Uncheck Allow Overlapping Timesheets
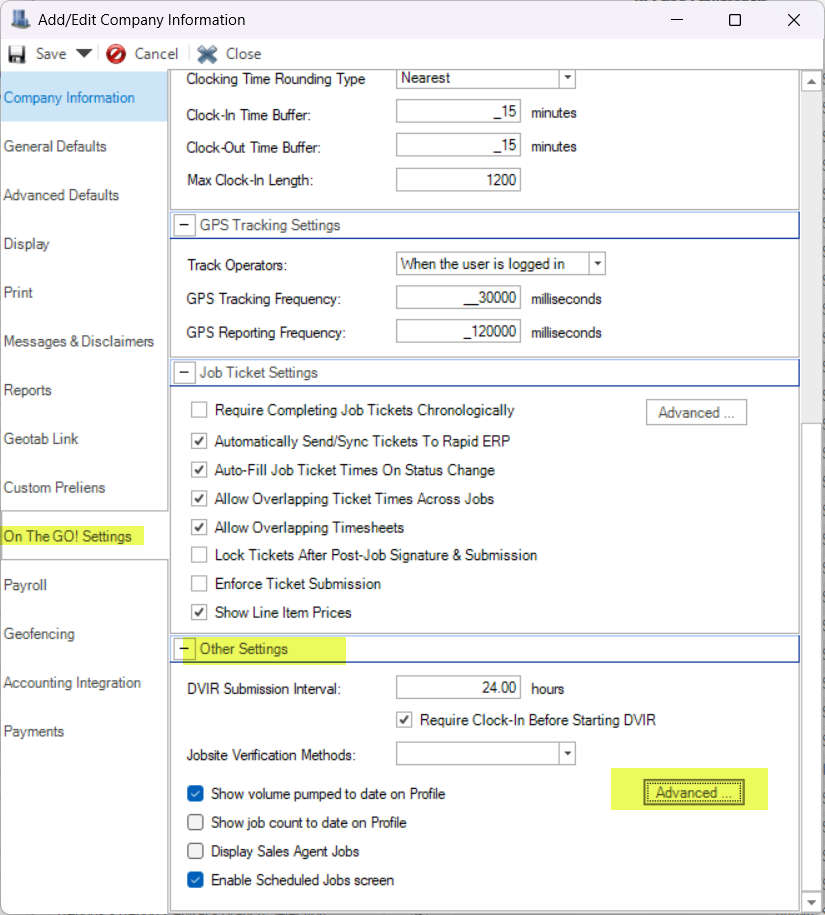 tap(199, 527)
